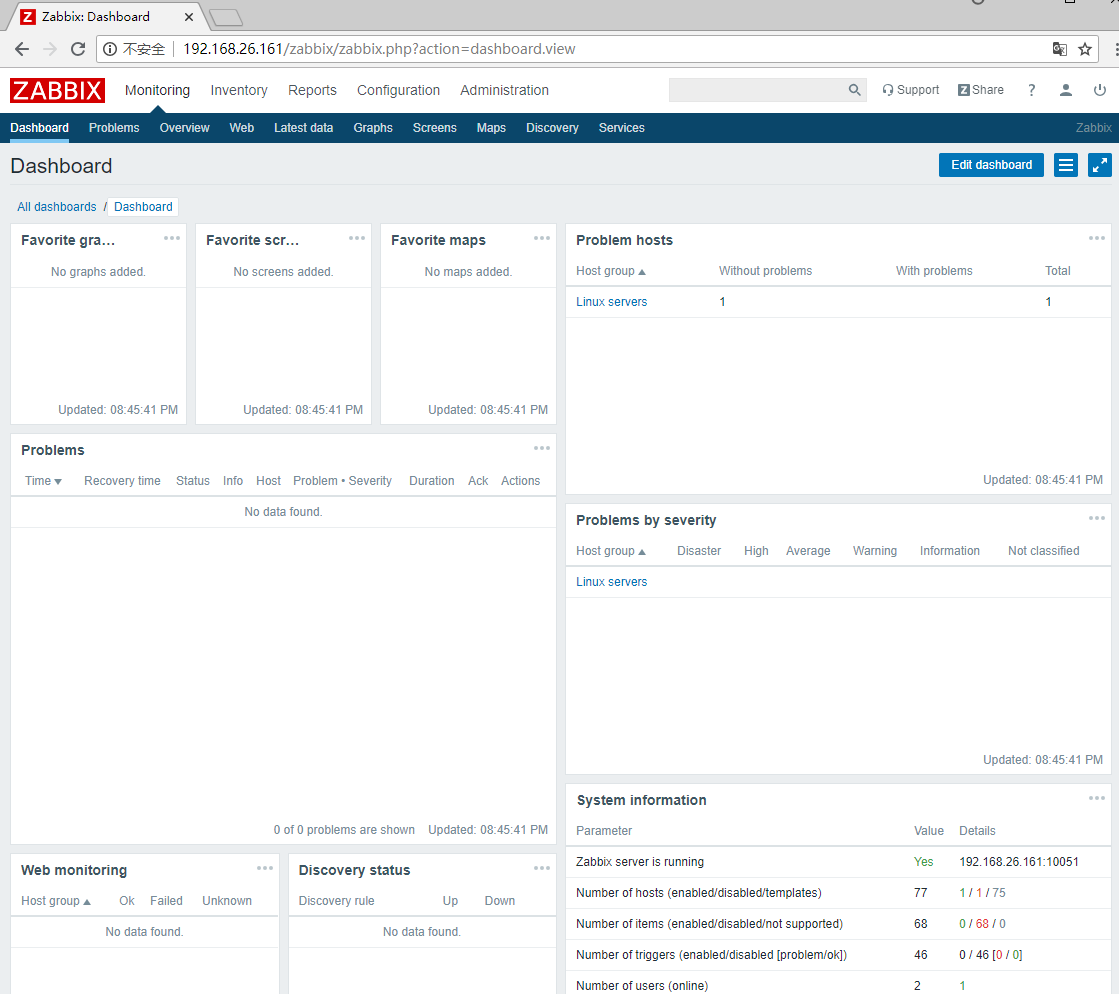Sort Web monitoring by Host group
Viewport: 1119px width, 994px height.
point(52,900)
